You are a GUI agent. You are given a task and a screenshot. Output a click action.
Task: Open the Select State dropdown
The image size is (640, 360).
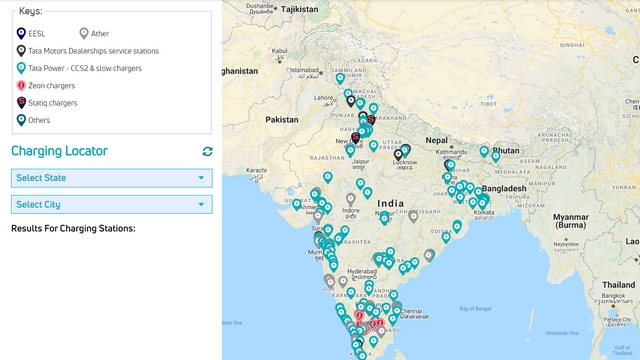(x=112, y=178)
